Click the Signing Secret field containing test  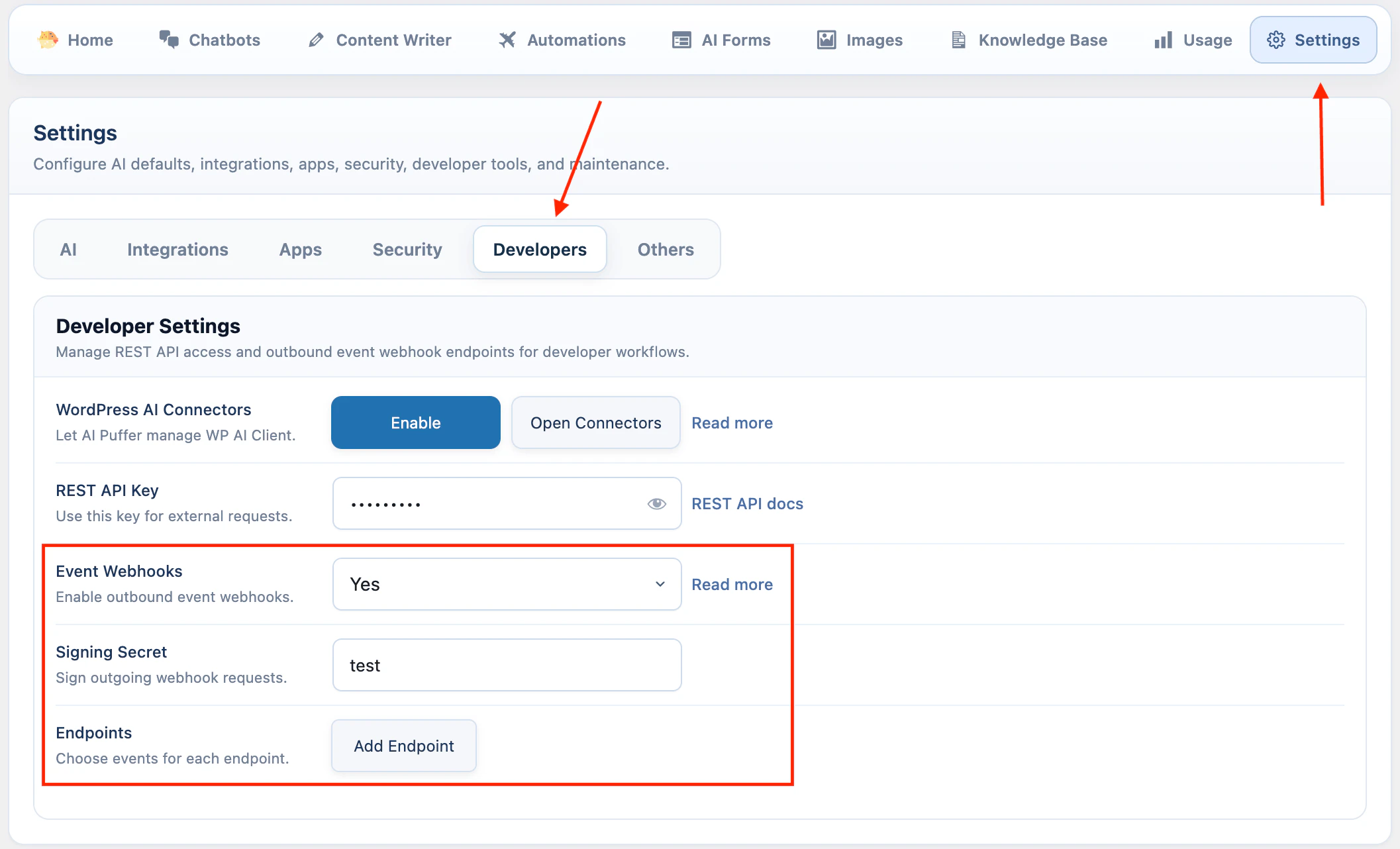coord(507,665)
